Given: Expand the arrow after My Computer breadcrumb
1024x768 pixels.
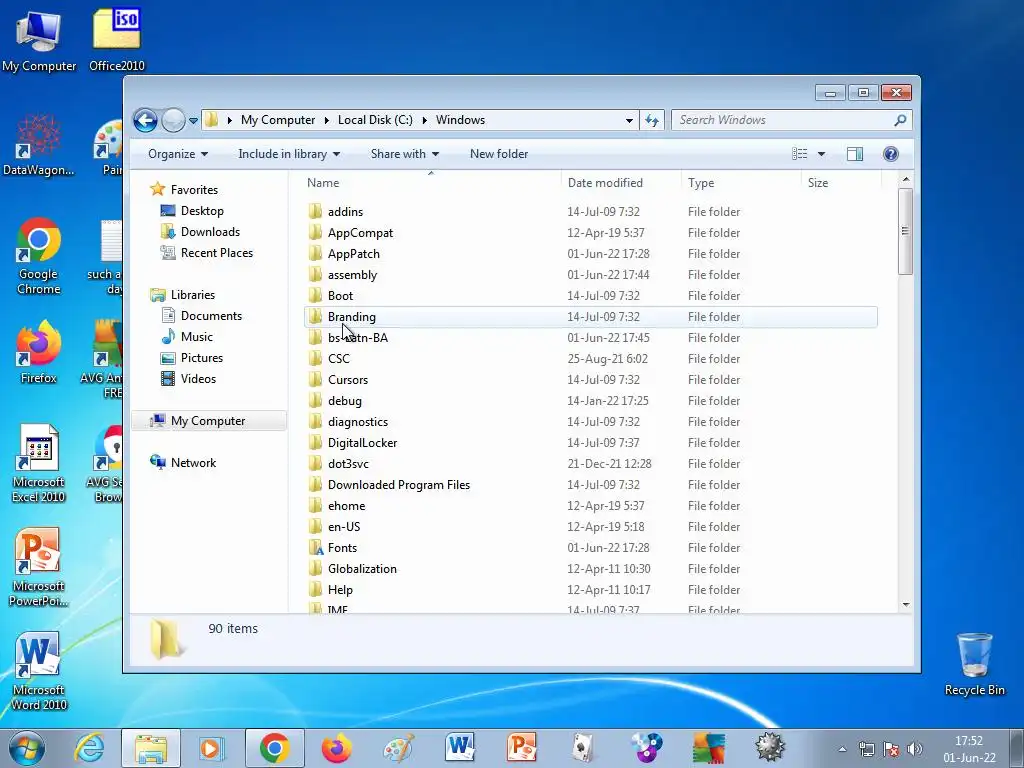Looking at the screenshot, I should tap(327, 120).
